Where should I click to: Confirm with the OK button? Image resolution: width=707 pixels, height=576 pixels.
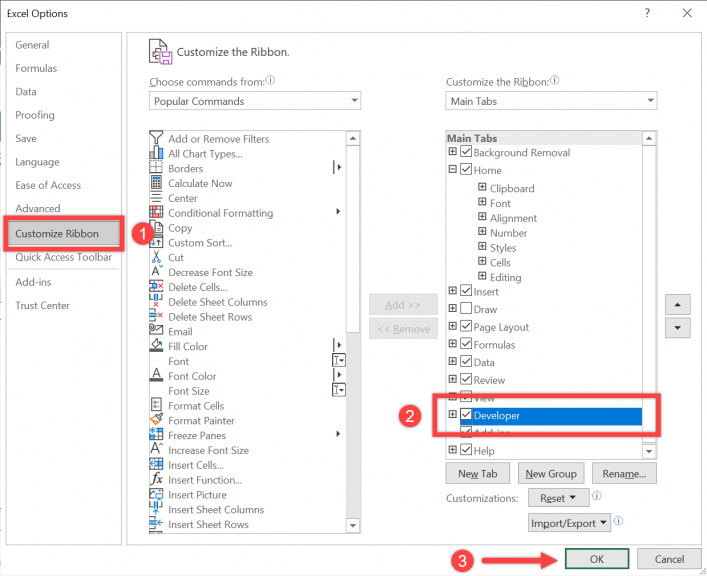coord(597,559)
